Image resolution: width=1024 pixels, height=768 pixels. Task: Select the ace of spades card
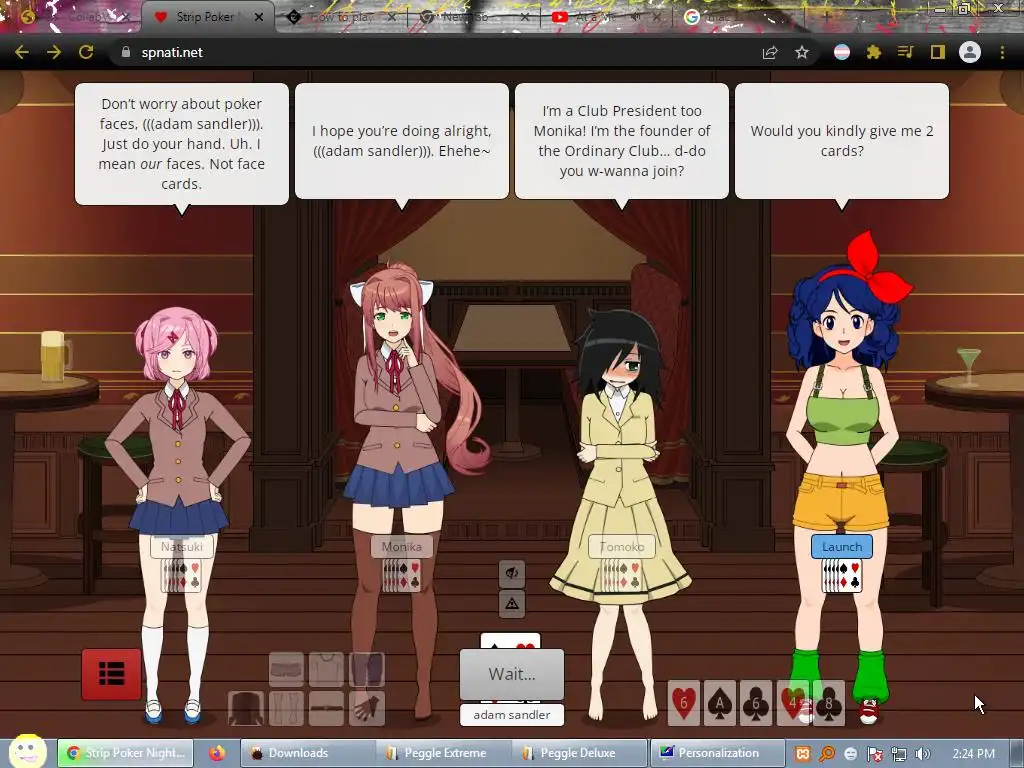click(720, 703)
